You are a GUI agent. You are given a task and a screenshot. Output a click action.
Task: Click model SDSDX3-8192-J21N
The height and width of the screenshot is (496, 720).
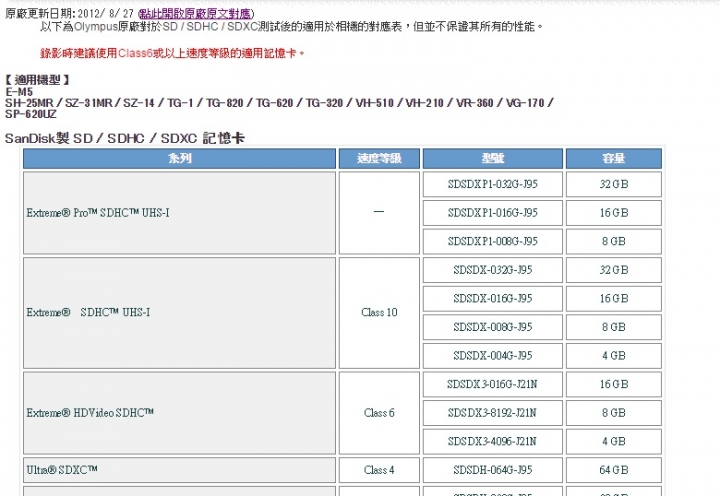[x=493, y=413]
